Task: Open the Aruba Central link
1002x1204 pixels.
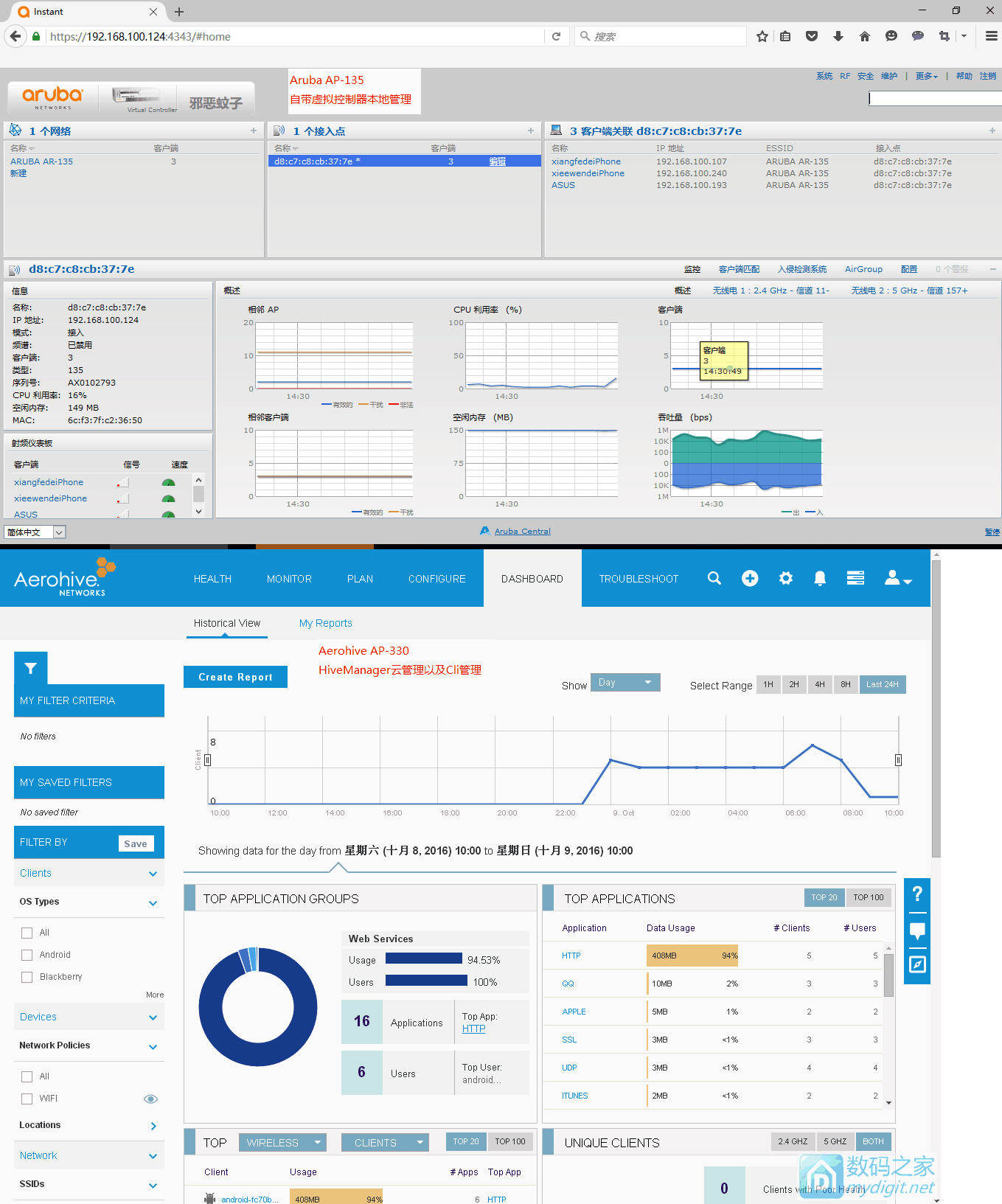Action: tap(522, 531)
